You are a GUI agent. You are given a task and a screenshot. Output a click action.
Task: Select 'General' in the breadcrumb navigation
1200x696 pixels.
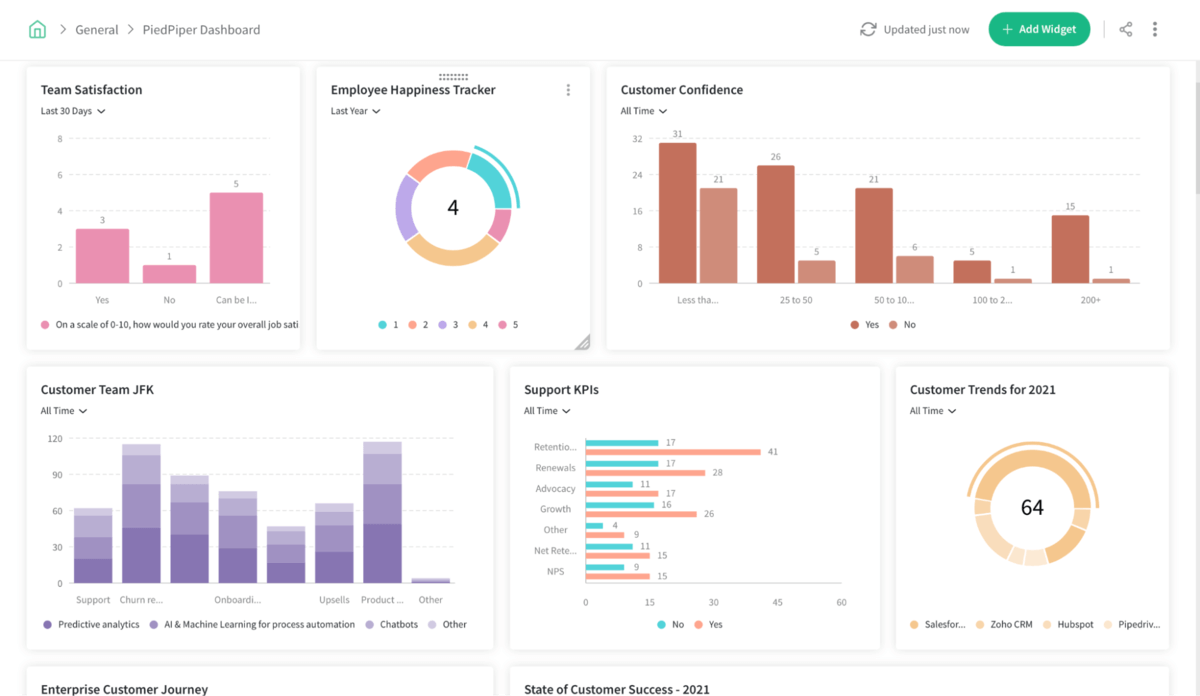pyautogui.click(x=97, y=29)
